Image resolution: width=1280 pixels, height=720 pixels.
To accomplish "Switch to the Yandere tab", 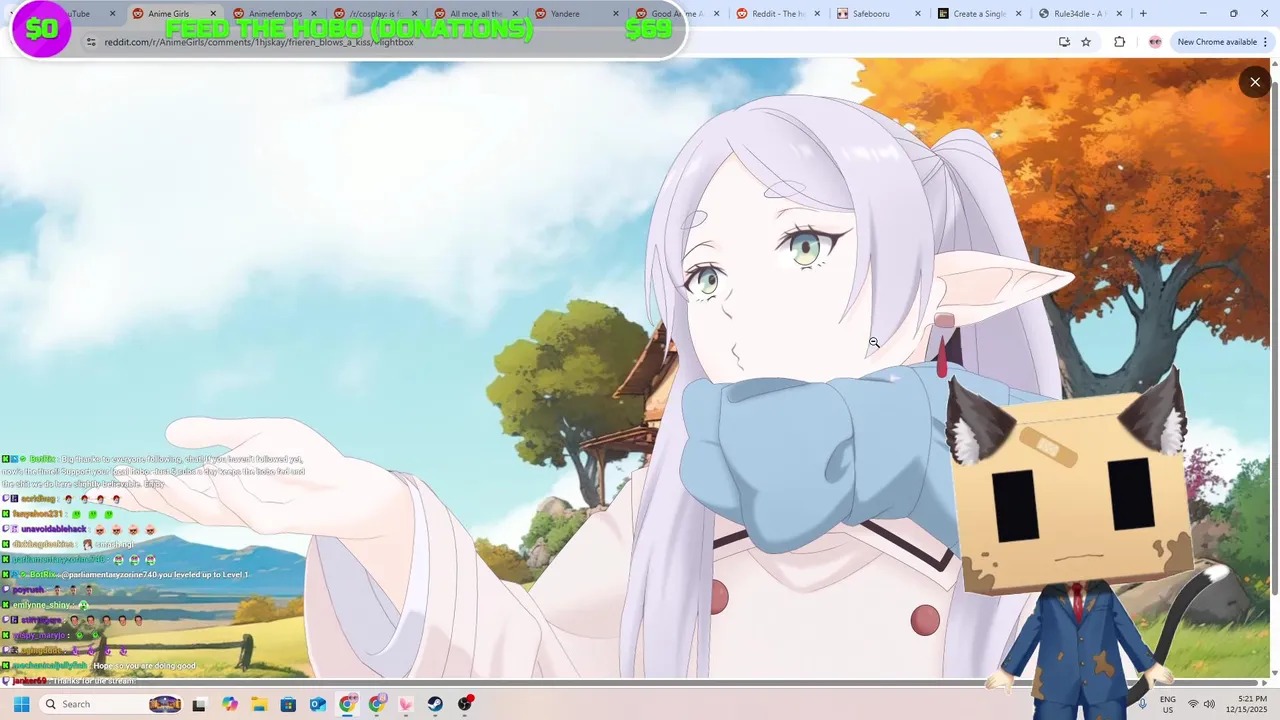I will point(578,14).
